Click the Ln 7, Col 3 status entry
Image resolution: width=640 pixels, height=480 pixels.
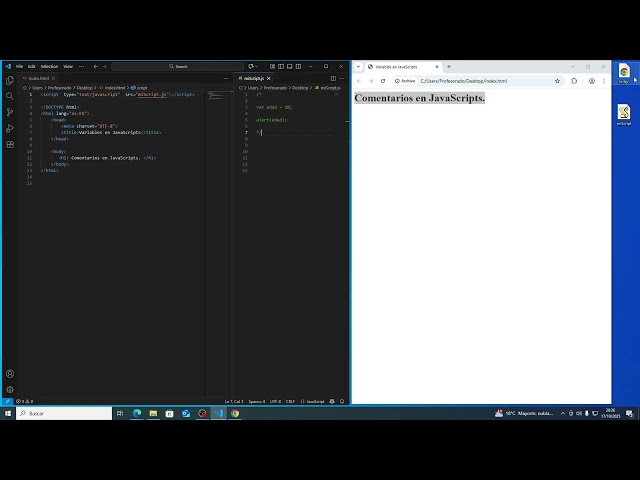[233, 401]
